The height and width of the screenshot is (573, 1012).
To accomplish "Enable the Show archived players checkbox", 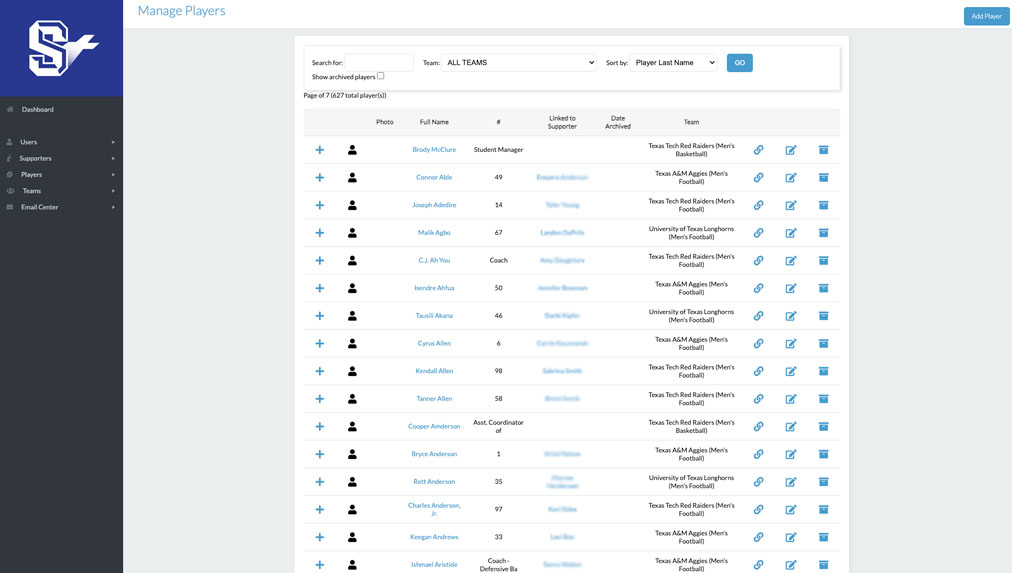I will coord(380,76).
